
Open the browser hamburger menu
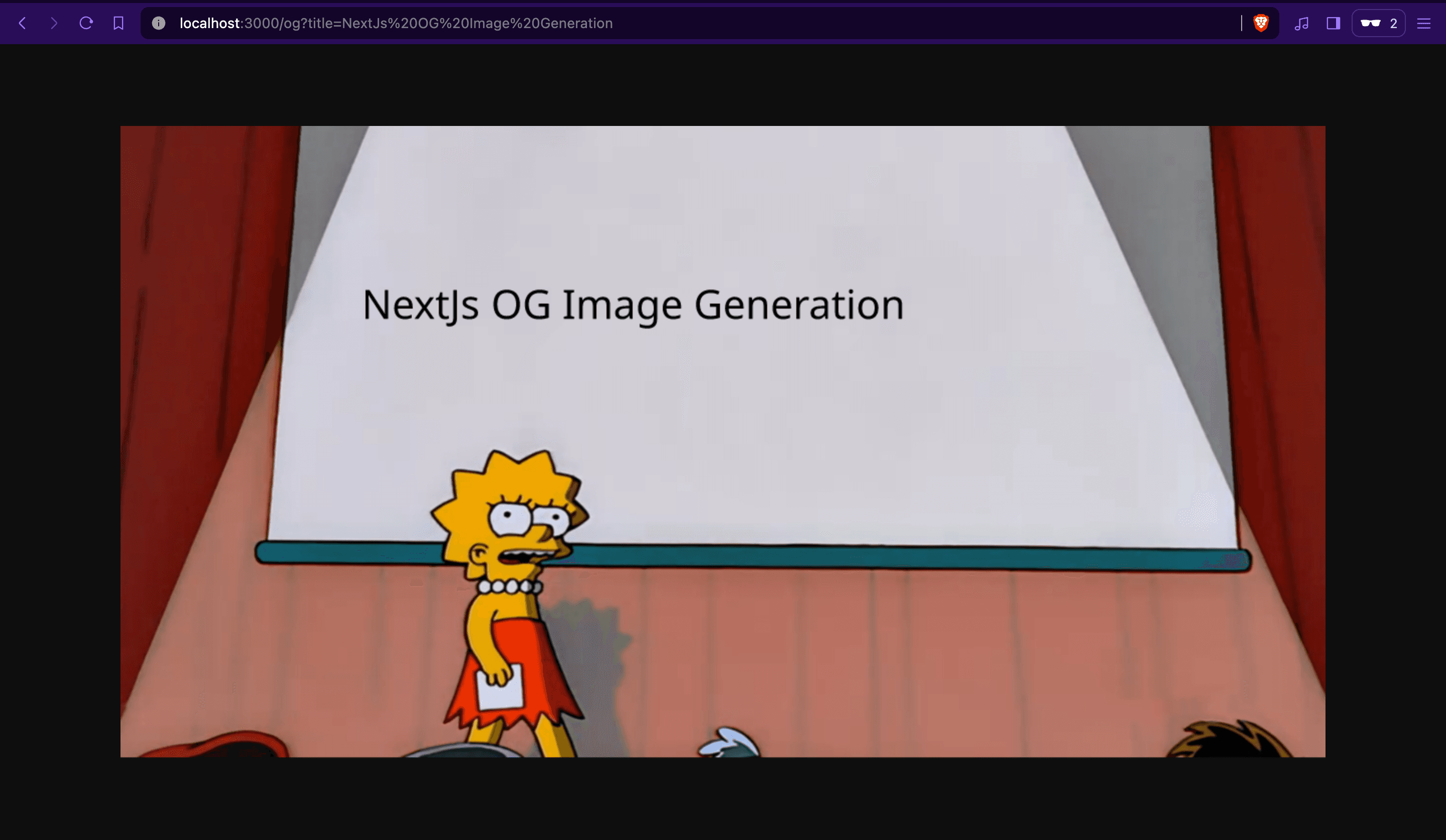coord(1423,24)
